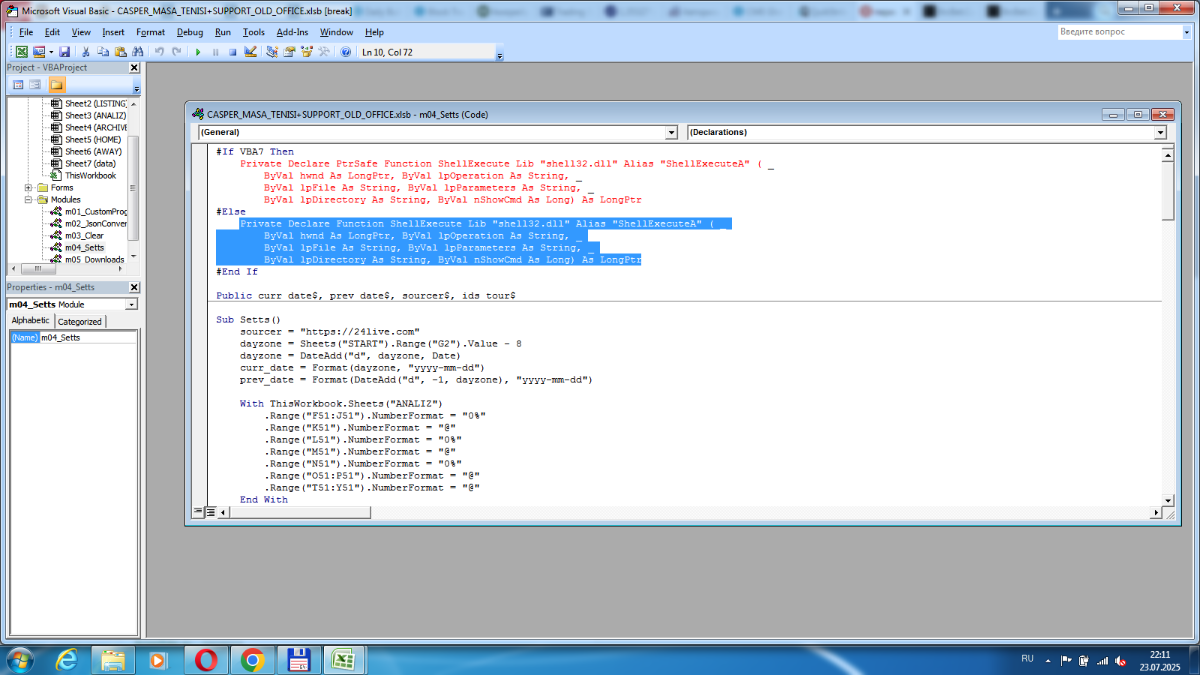Open the Object Browser icon

[306, 51]
